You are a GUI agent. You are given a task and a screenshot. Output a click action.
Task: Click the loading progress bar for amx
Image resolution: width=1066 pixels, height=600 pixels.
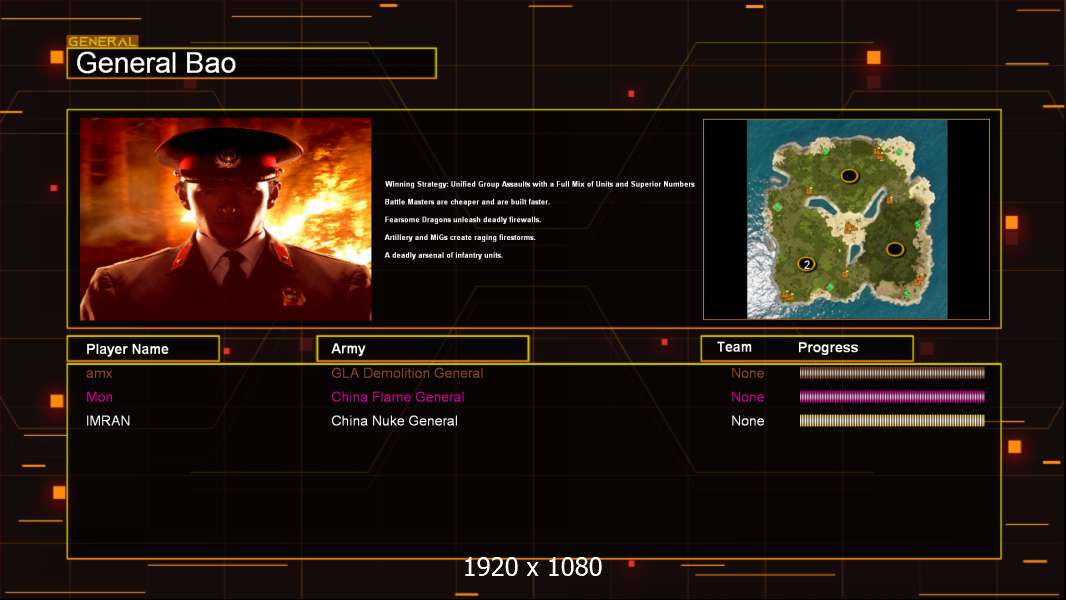(892, 372)
